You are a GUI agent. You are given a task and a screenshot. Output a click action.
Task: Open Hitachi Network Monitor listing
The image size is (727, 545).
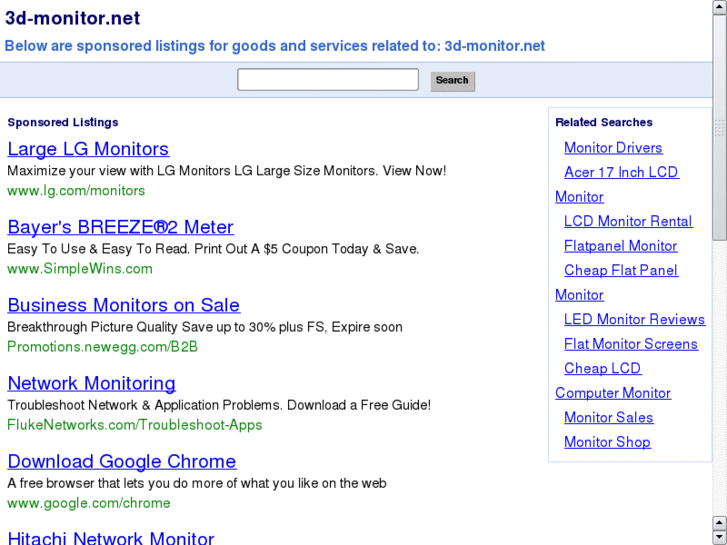click(x=111, y=538)
